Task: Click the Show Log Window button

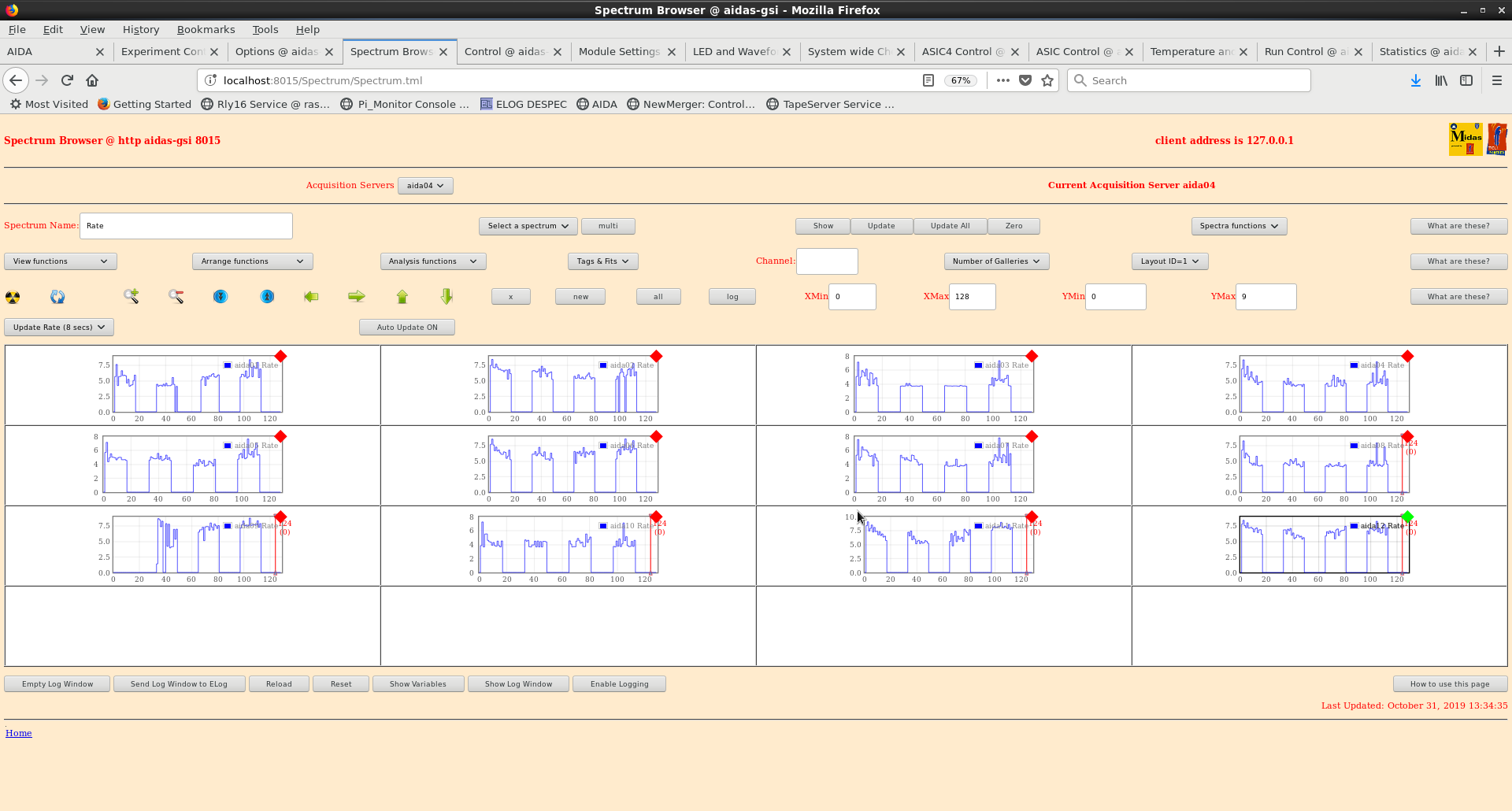Action: (x=518, y=684)
